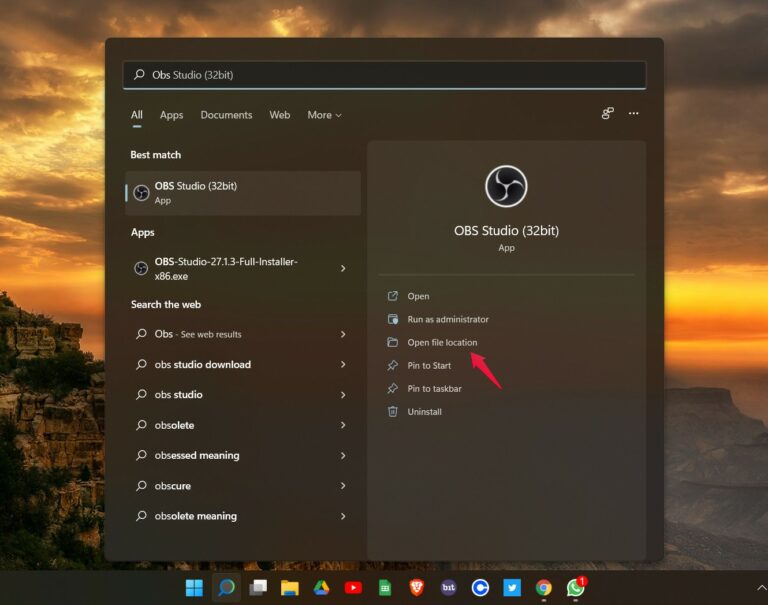Click the Pin to taskbar pin icon
The height and width of the screenshot is (605, 768).
click(x=393, y=388)
